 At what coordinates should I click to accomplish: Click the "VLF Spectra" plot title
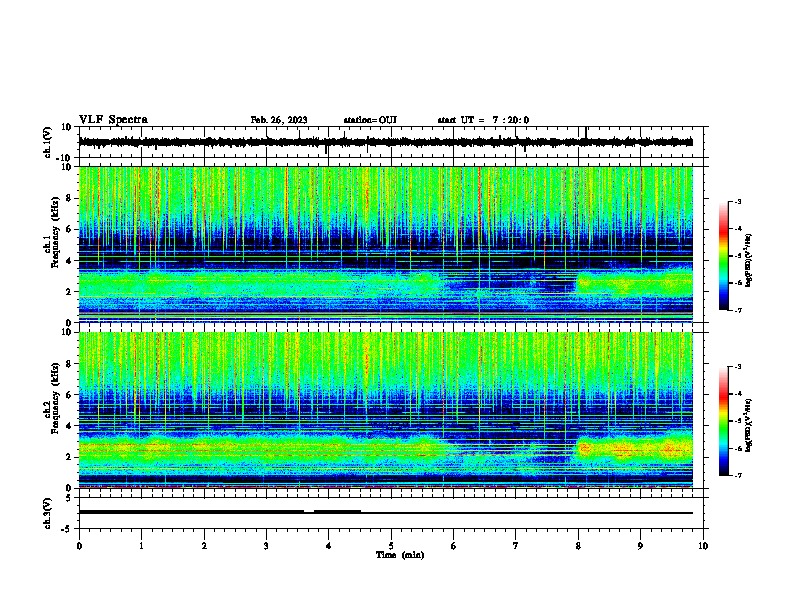click(113, 120)
